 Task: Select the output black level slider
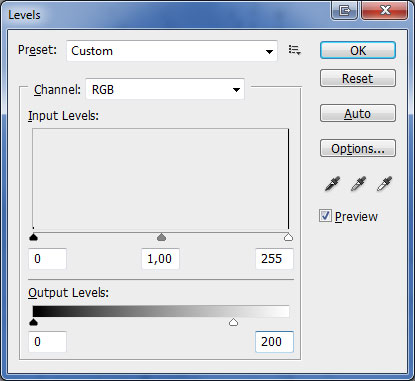tap(33, 322)
